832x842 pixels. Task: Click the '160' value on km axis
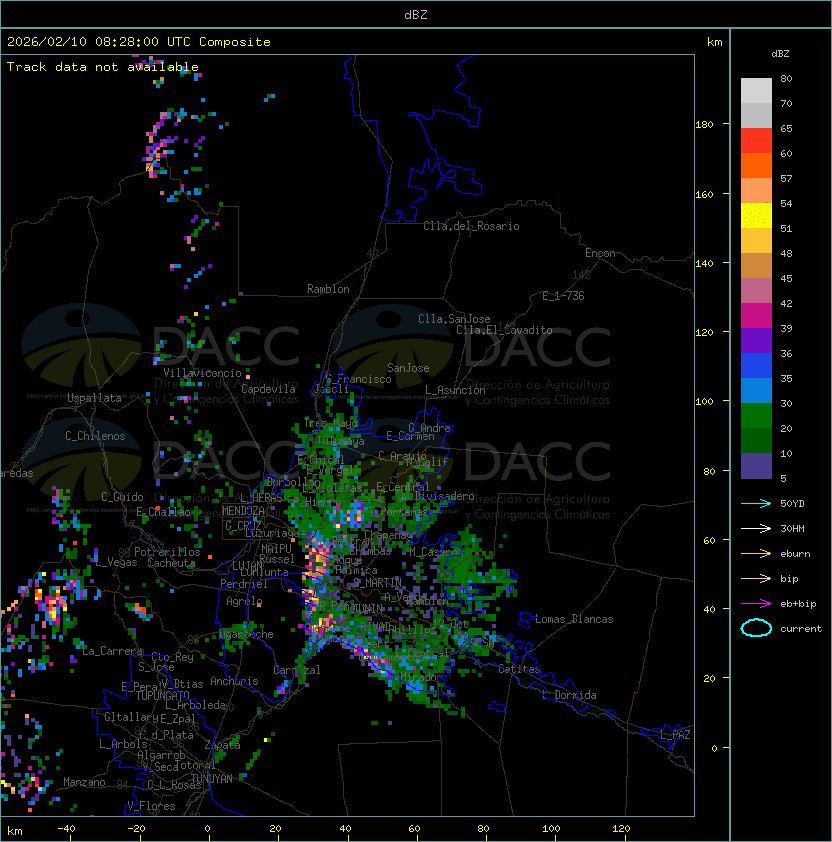click(x=704, y=194)
